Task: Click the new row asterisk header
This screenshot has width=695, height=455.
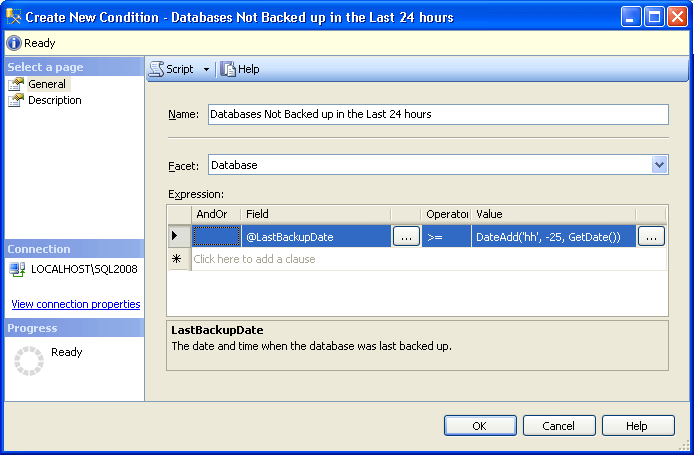Action: coord(179,259)
